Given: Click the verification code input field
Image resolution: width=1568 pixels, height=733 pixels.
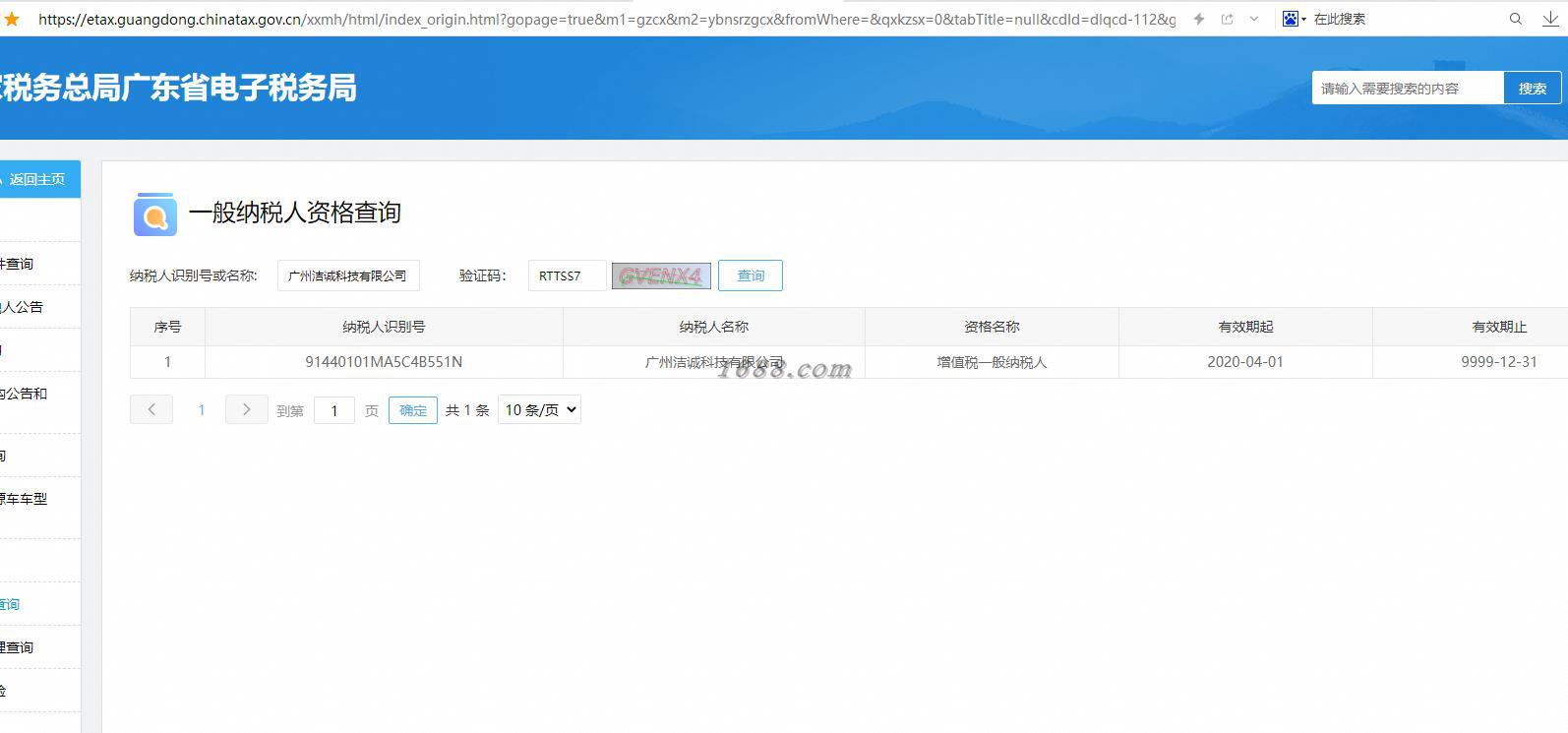Looking at the screenshot, I should (567, 275).
